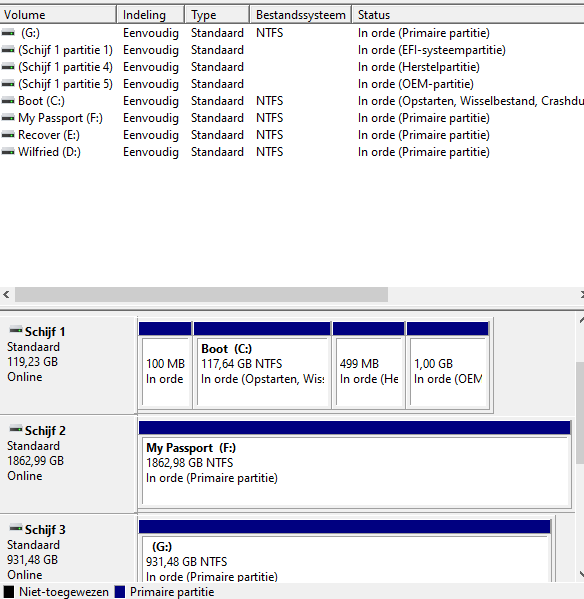Select the 1,00 GB OEM partition block
The image size is (584, 599).
pos(448,365)
